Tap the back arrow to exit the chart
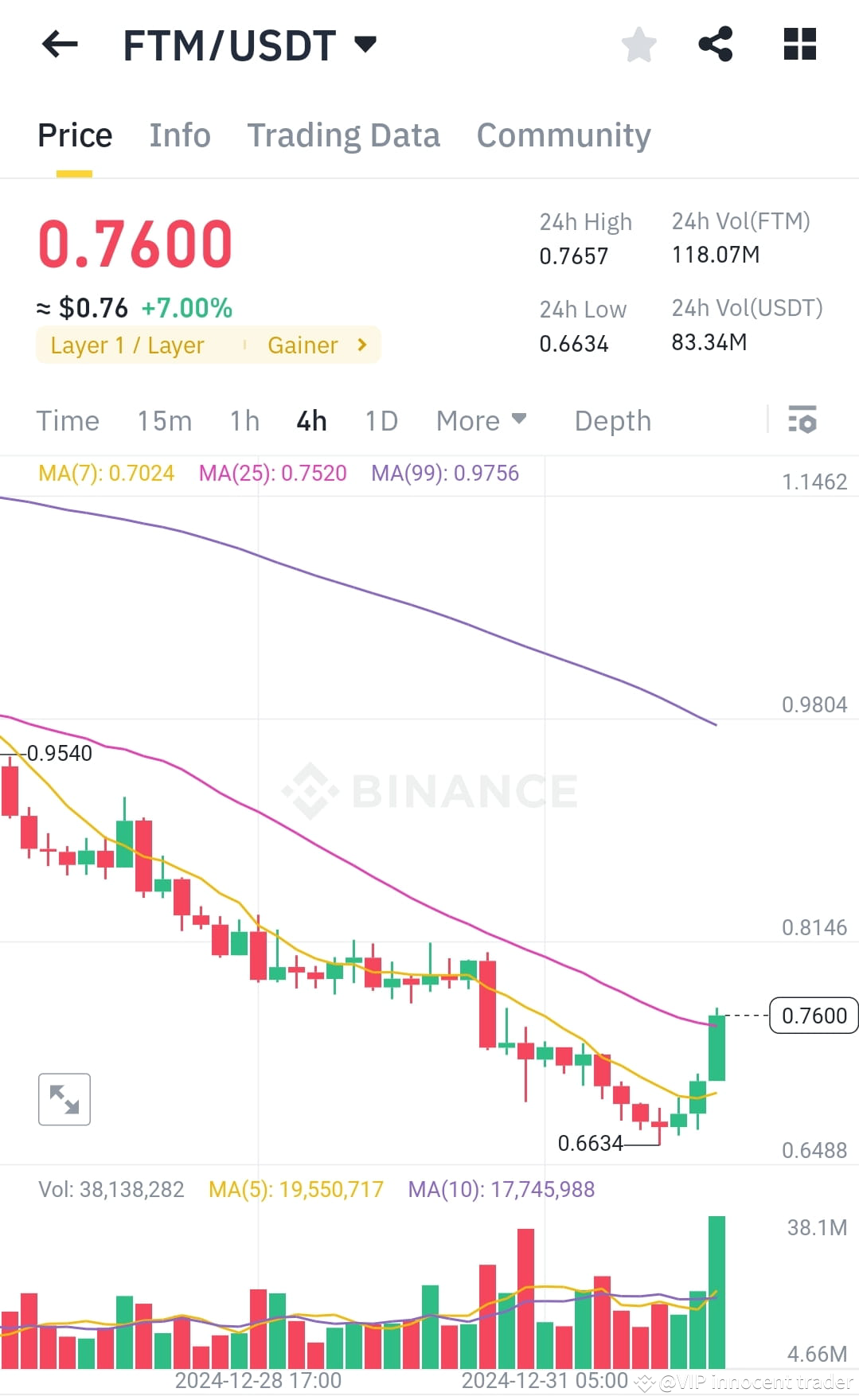This screenshot has height=1400, width=859. [x=58, y=44]
